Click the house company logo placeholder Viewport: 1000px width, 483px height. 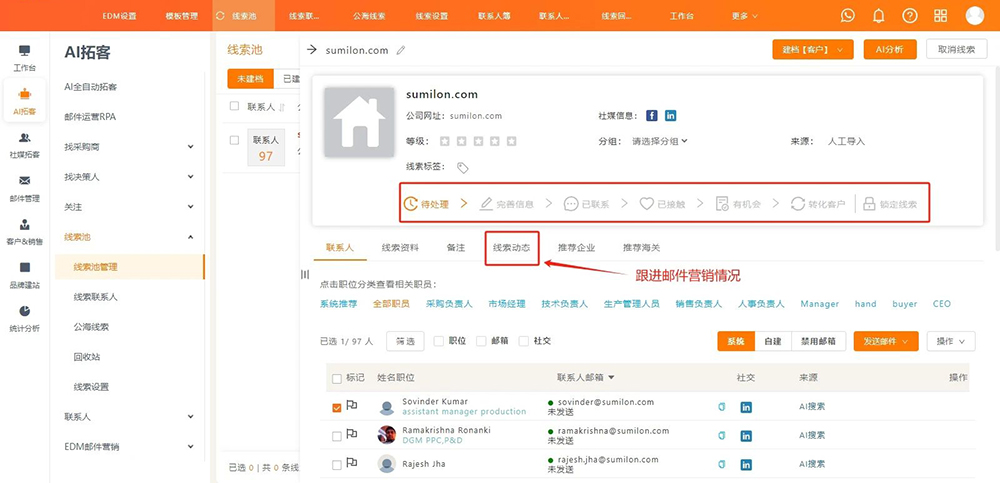pos(359,123)
